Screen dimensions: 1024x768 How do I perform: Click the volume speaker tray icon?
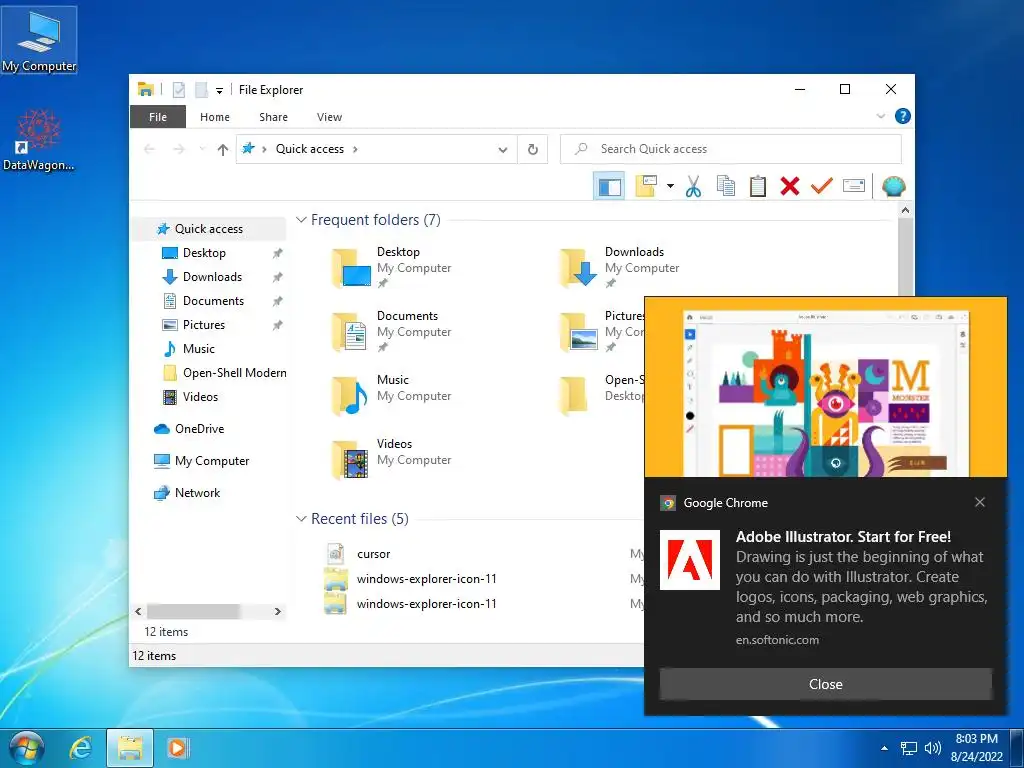point(933,748)
